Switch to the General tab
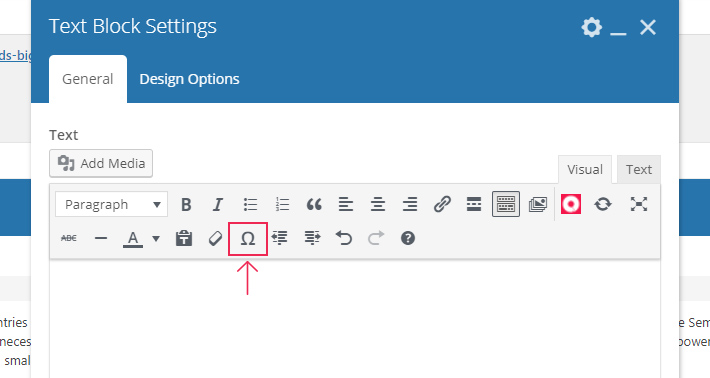The width and height of the screenshot is (710, 378). point(88,79)
